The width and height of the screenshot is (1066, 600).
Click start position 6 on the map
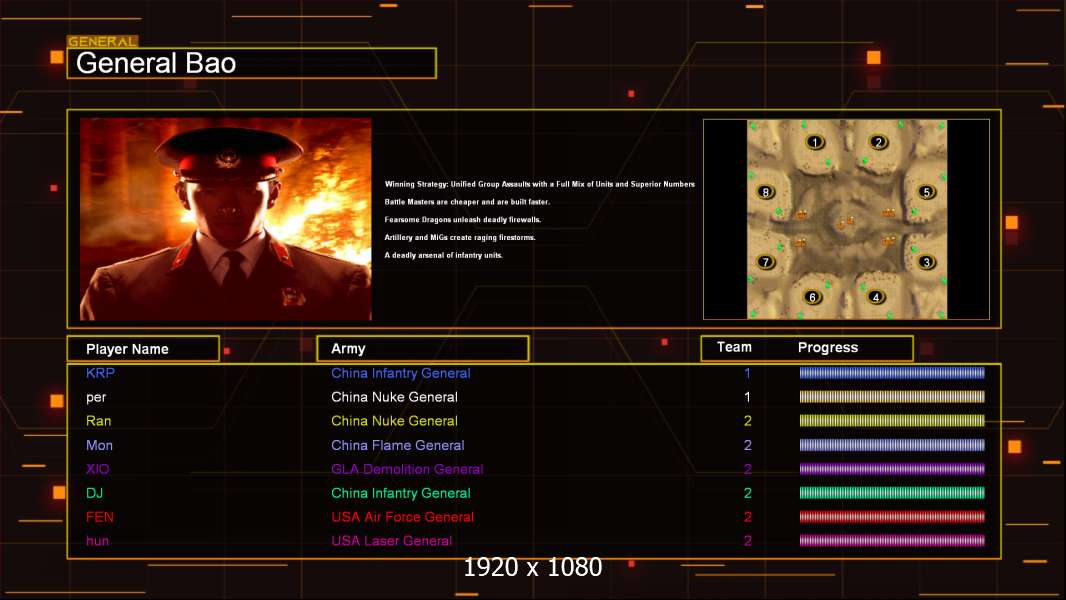(x=812, y=297)
